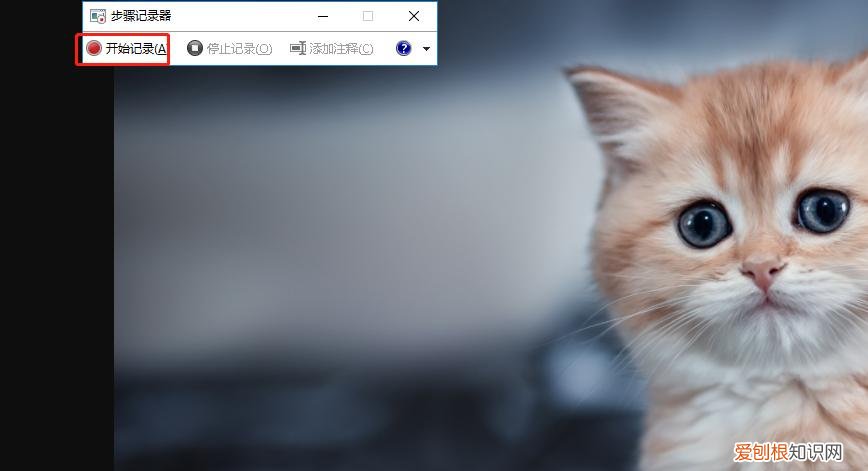
Task: Click the Add Comment icon
Action: (298, 48)
